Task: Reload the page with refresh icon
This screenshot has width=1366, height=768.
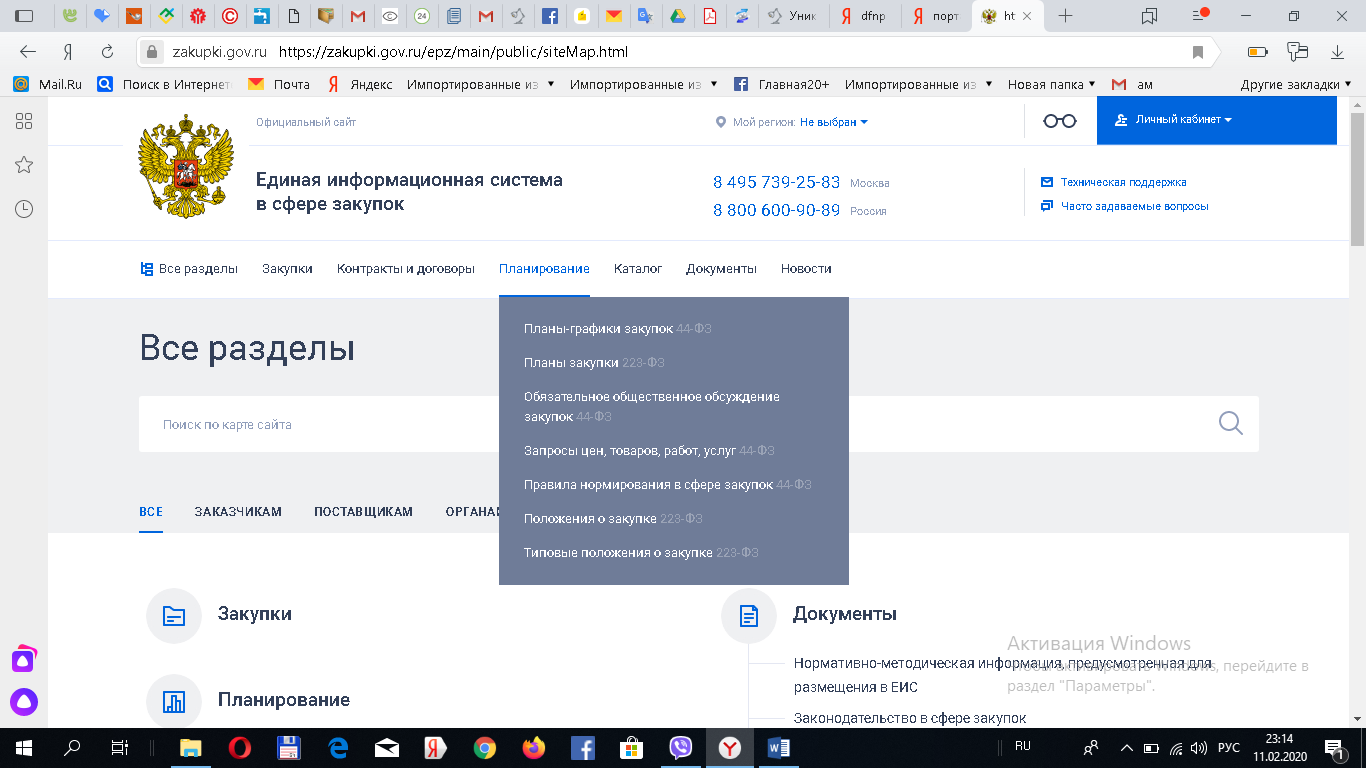Action: point(107,52)
